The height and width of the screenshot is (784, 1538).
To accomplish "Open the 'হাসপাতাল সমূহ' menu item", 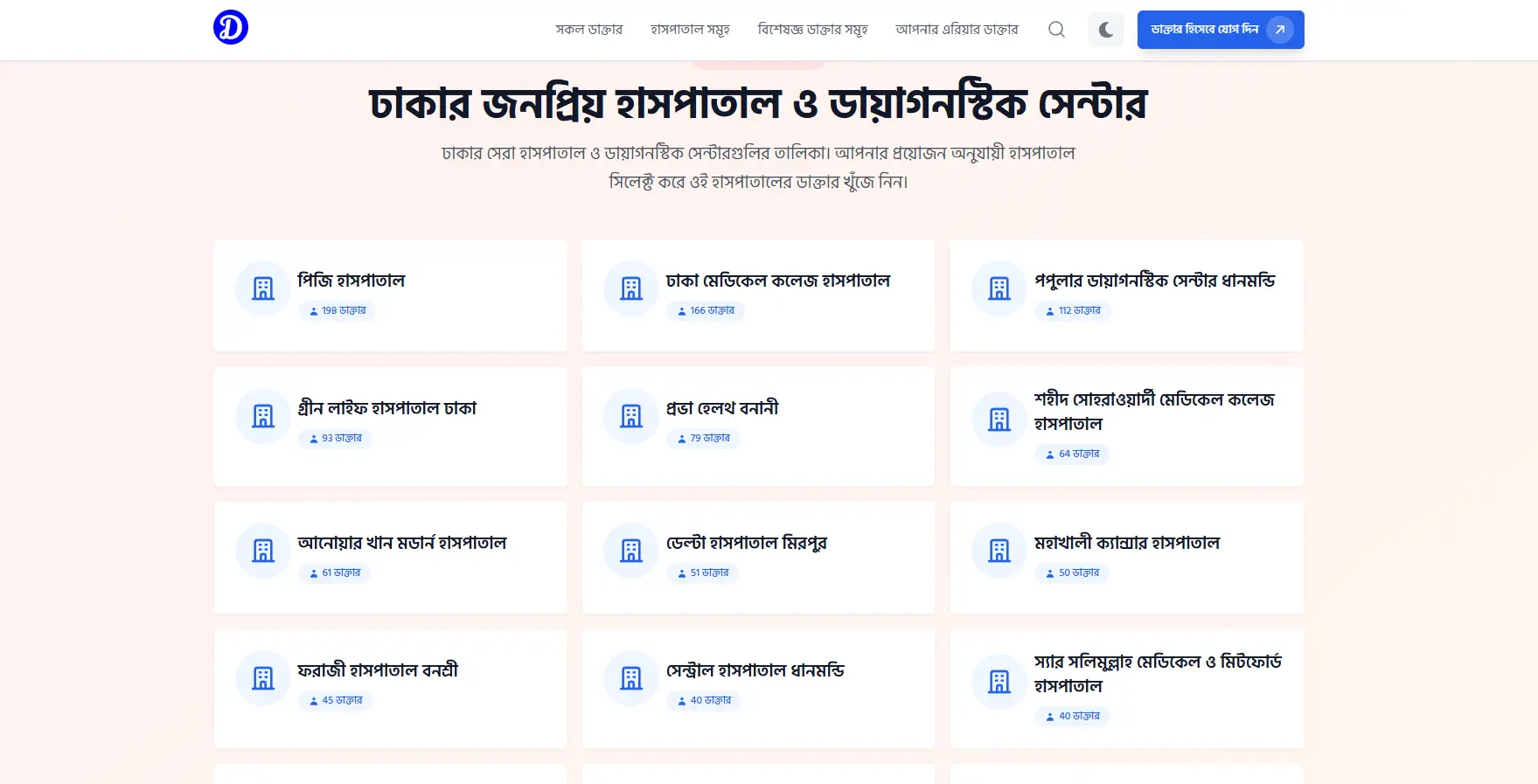I will 690,30.
